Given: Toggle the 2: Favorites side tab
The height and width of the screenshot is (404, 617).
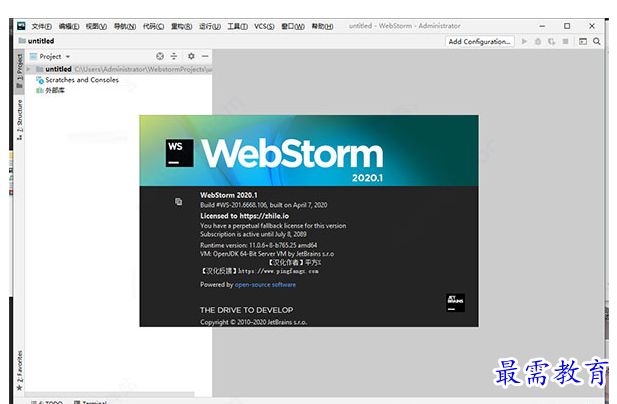Looking at the screenshot, I should pos(19,371).
